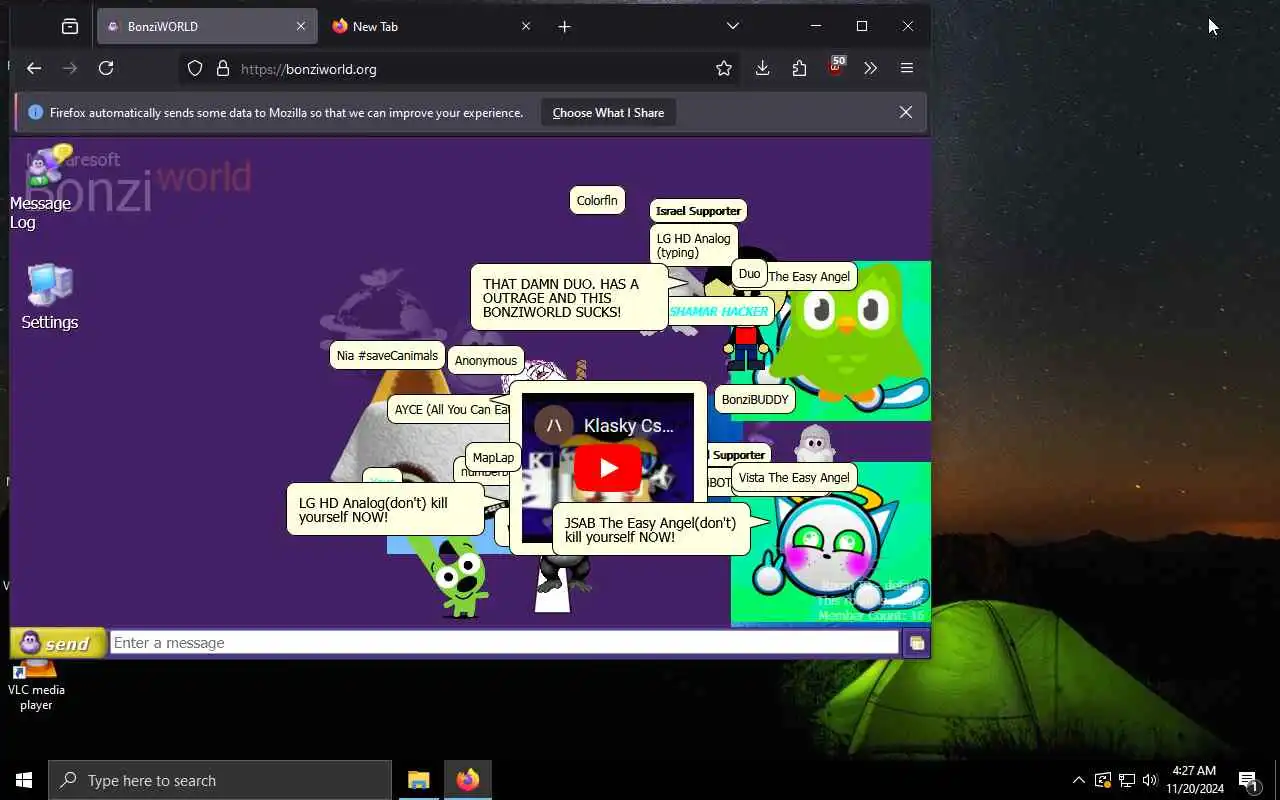Click the Nia #saveCanimals name tag
Image resolution: width=1280 pixels, height=800 pixels.
click(387, 355)
